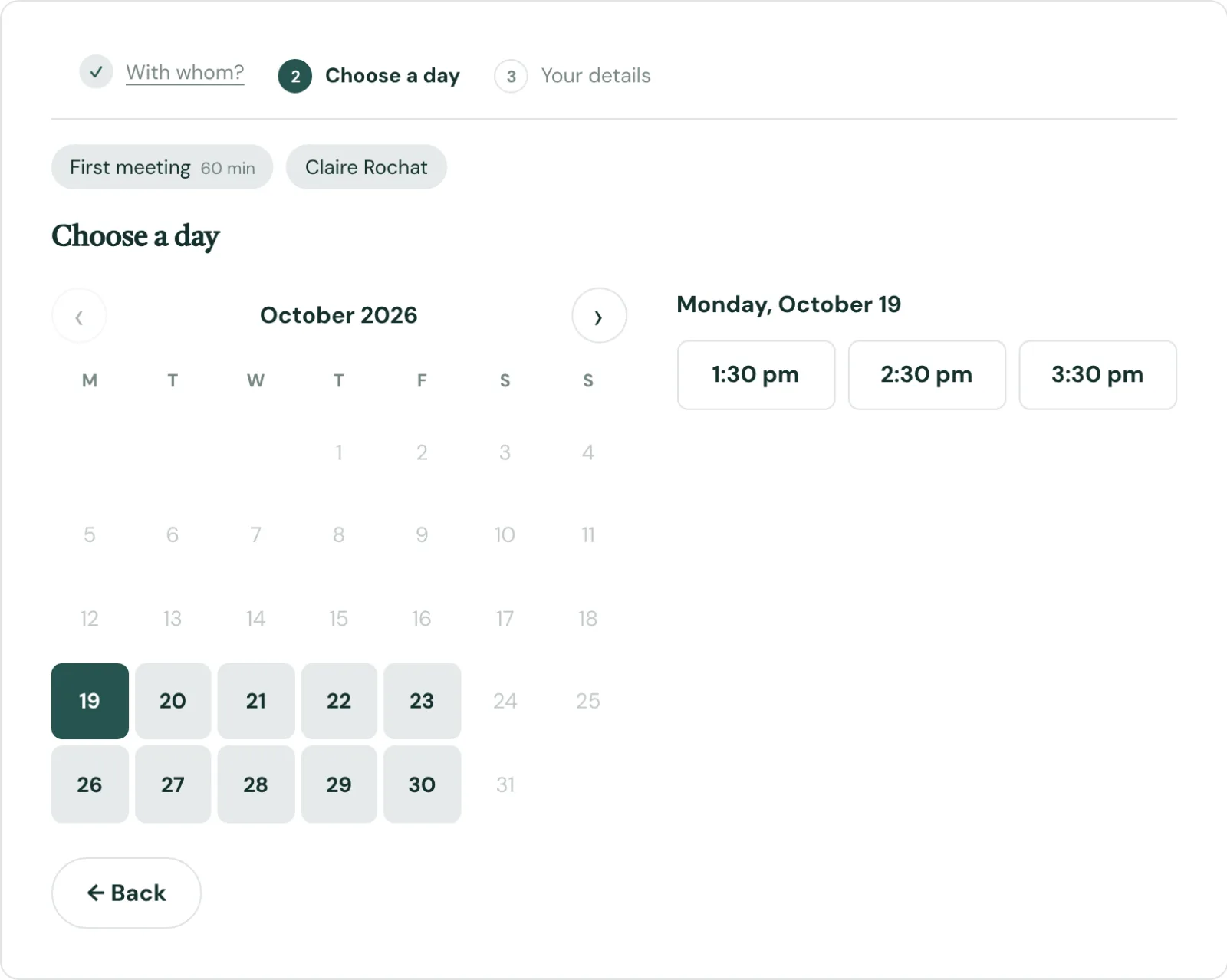Click the 'M' weekday column header

point(90,380)
